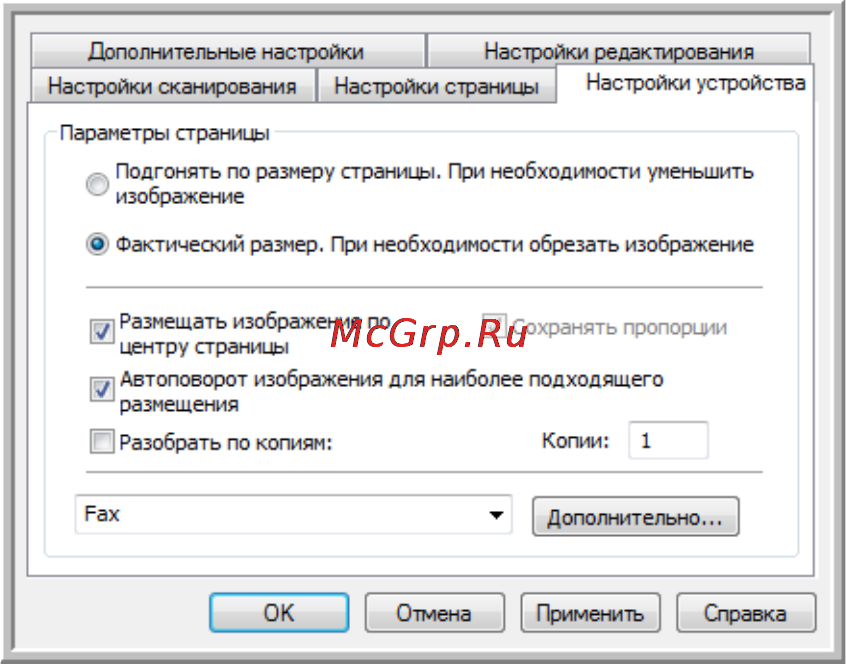Open the Fax printer dropdown
The height and width of the screenshot is (664, 846).
(x=294, y=515)
